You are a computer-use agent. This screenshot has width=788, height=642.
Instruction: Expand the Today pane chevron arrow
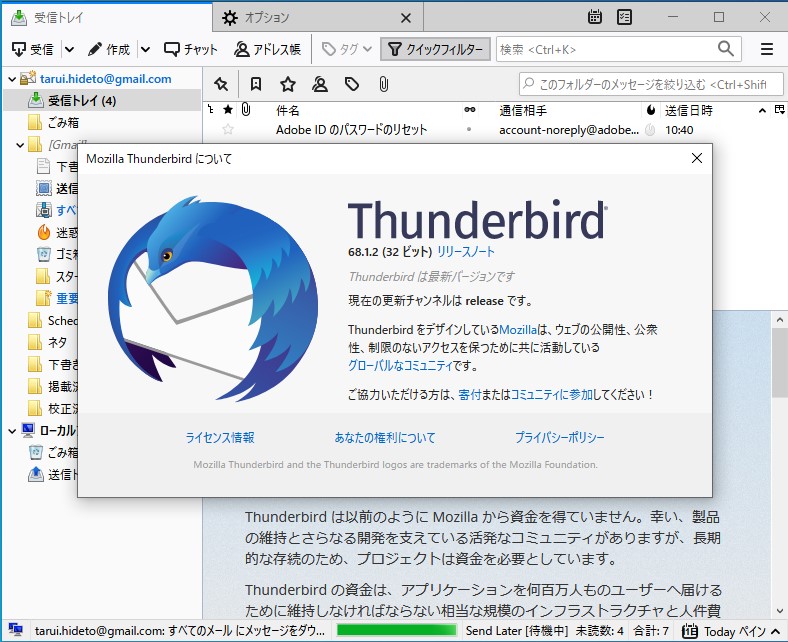point(775,631)
